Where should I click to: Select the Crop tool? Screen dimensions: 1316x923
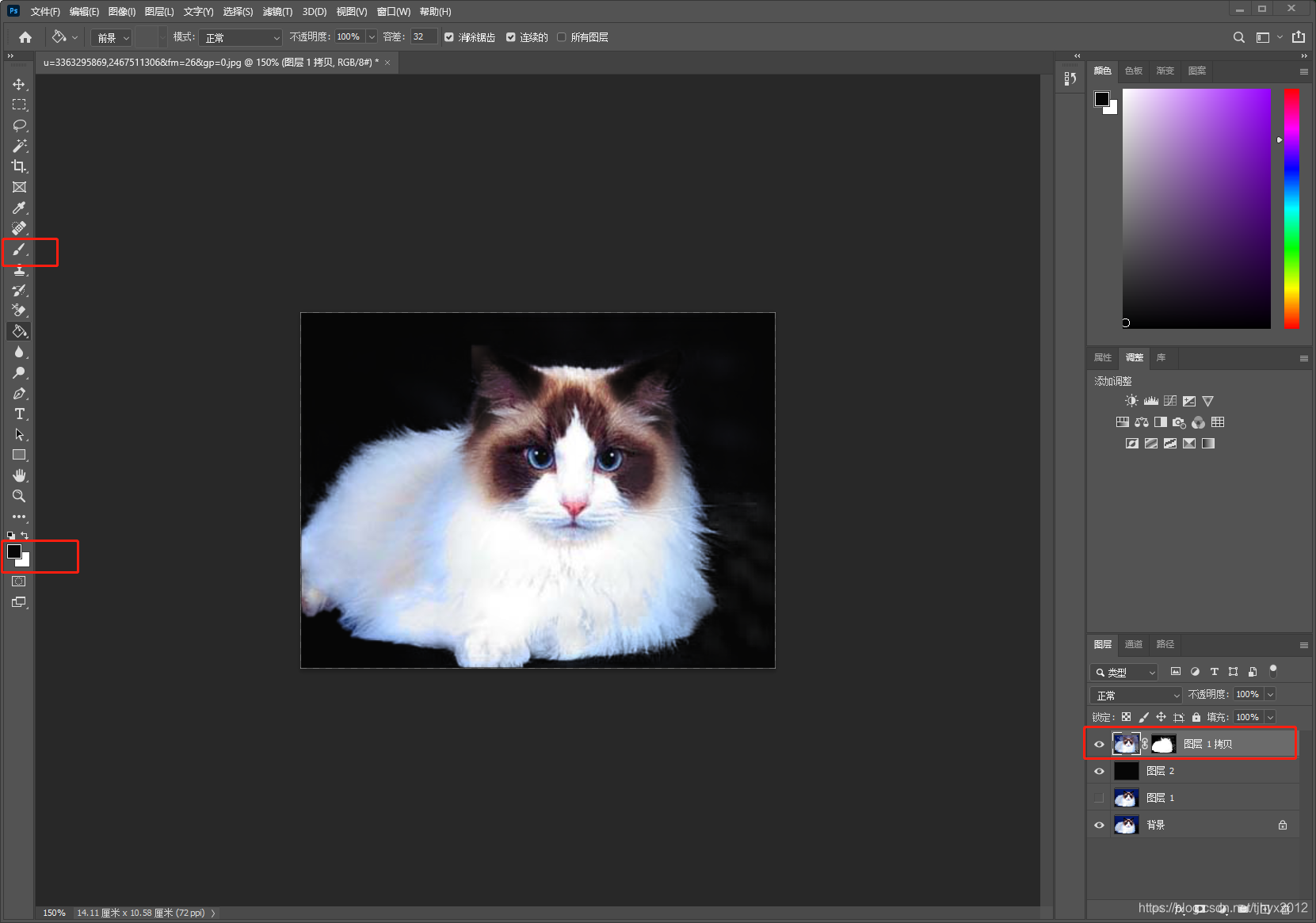click(x=19, y=166)
